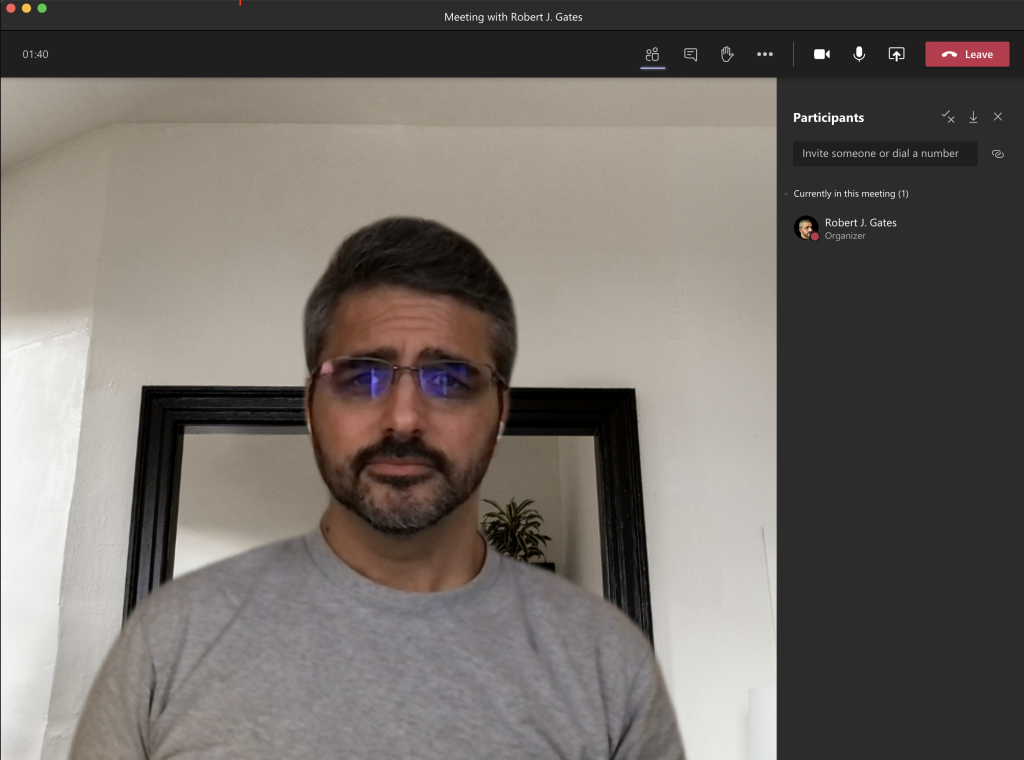This screenshot has width=1024, height=760.
Task: Raise your hand in the meeting
Action: click(727, 54)
